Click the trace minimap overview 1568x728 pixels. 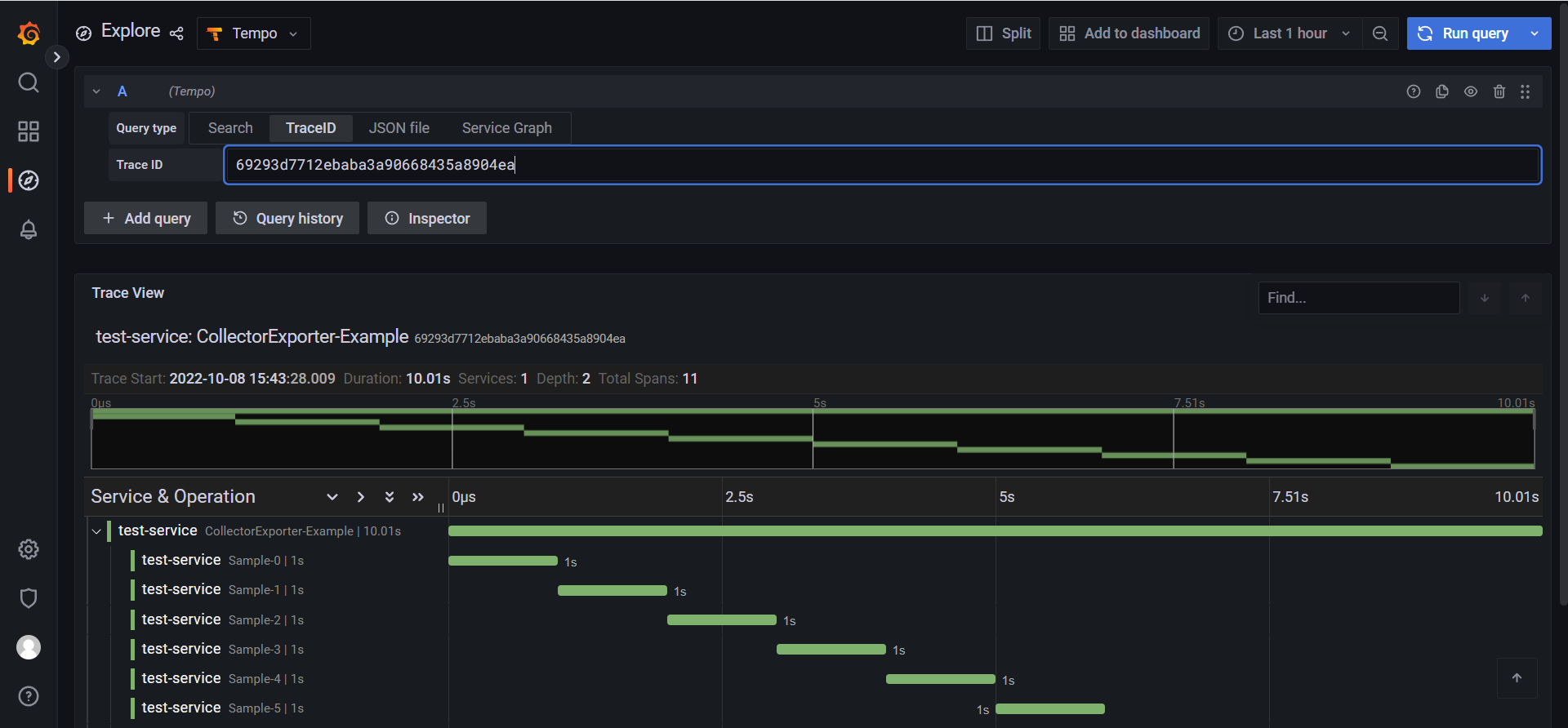coord(813,439)
